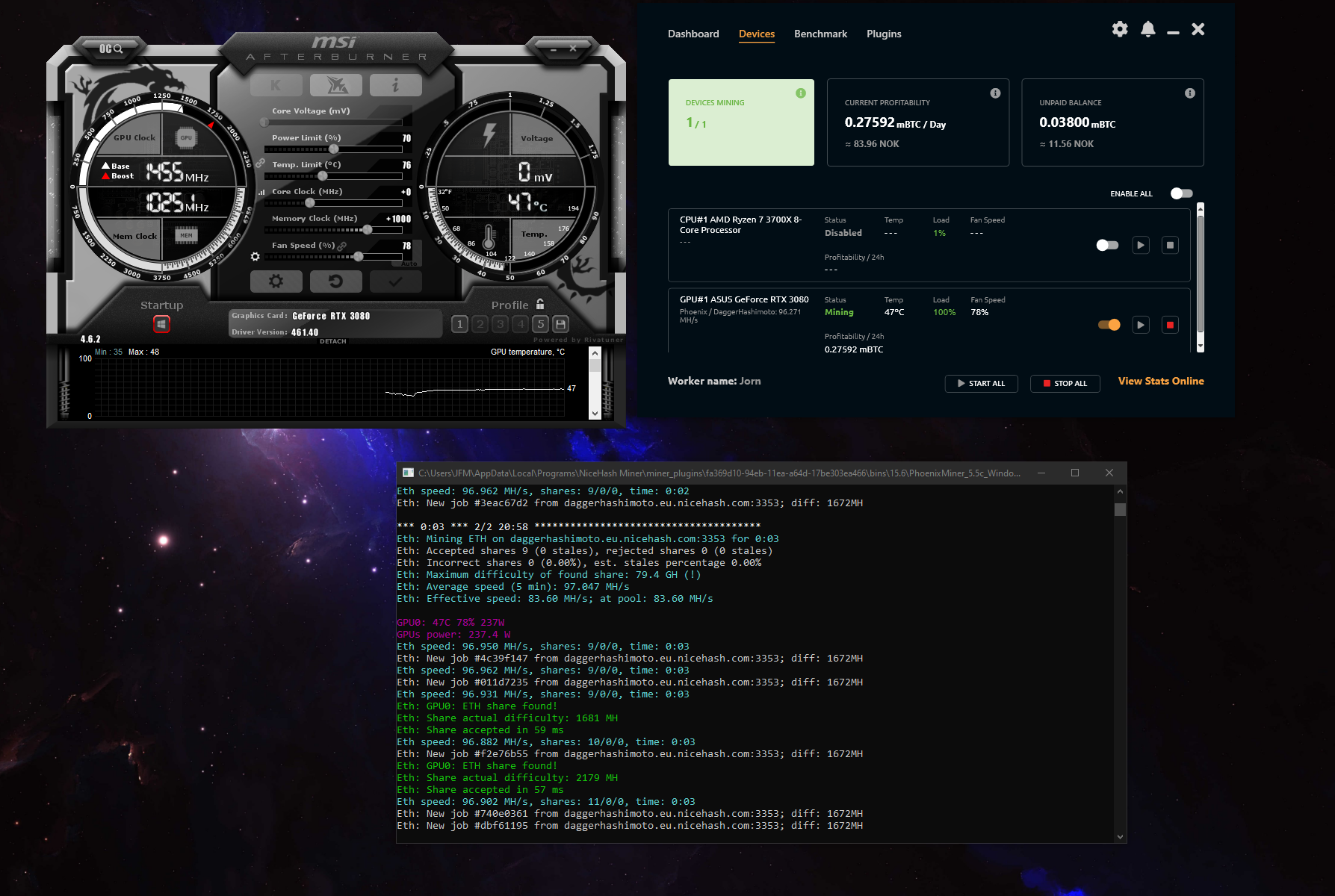The image size is (1335, 896).
Task: Adjust the Temp. Limit slider handle
Action: pyautogui.click(x=323, y=175)
